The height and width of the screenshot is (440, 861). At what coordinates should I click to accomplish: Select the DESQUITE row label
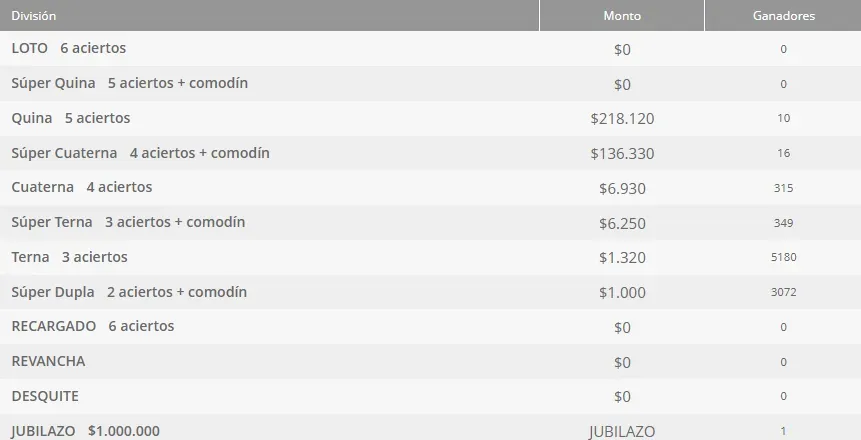tap(45, 396)
